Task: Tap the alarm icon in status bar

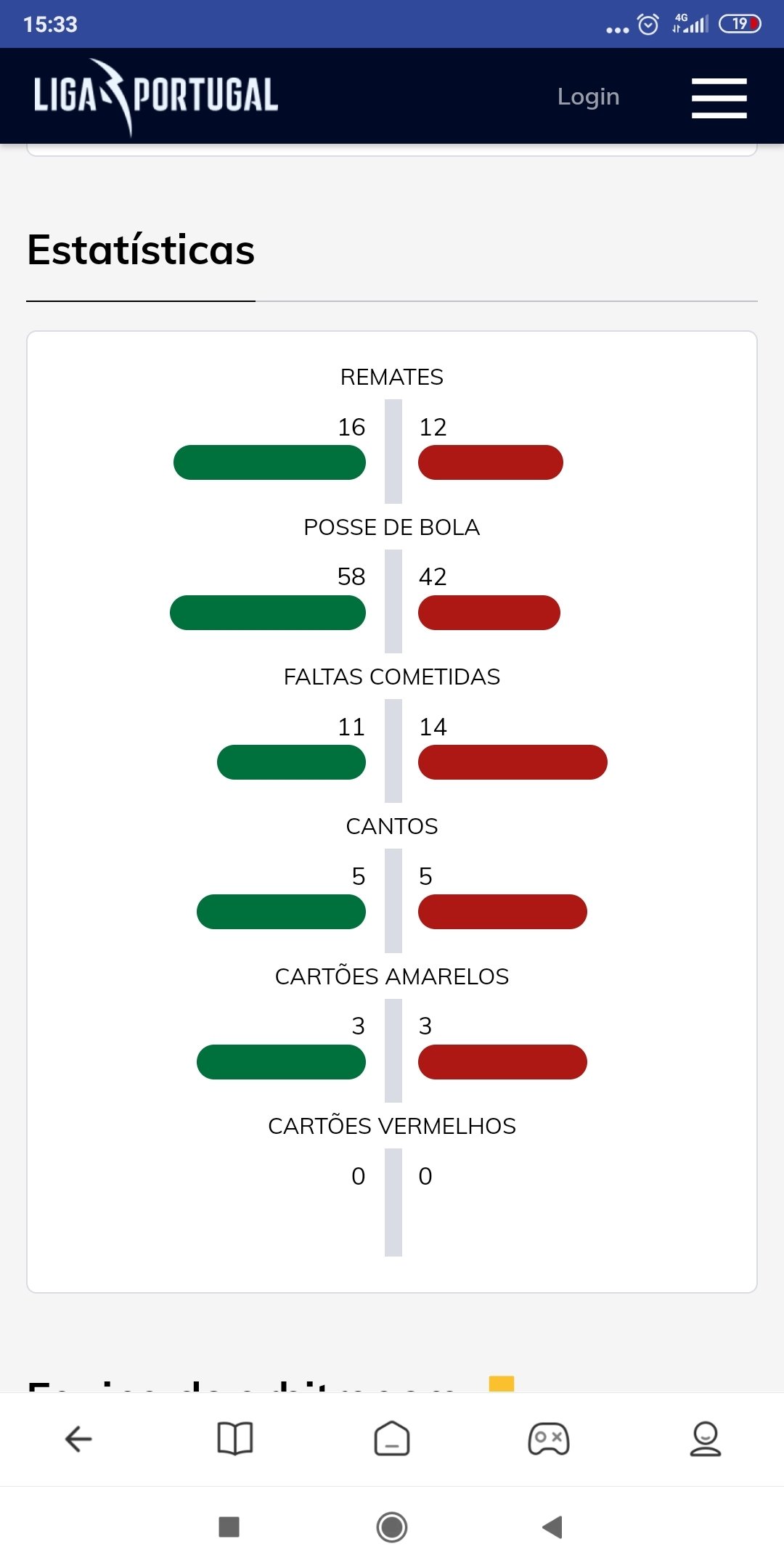Action: 648,25
